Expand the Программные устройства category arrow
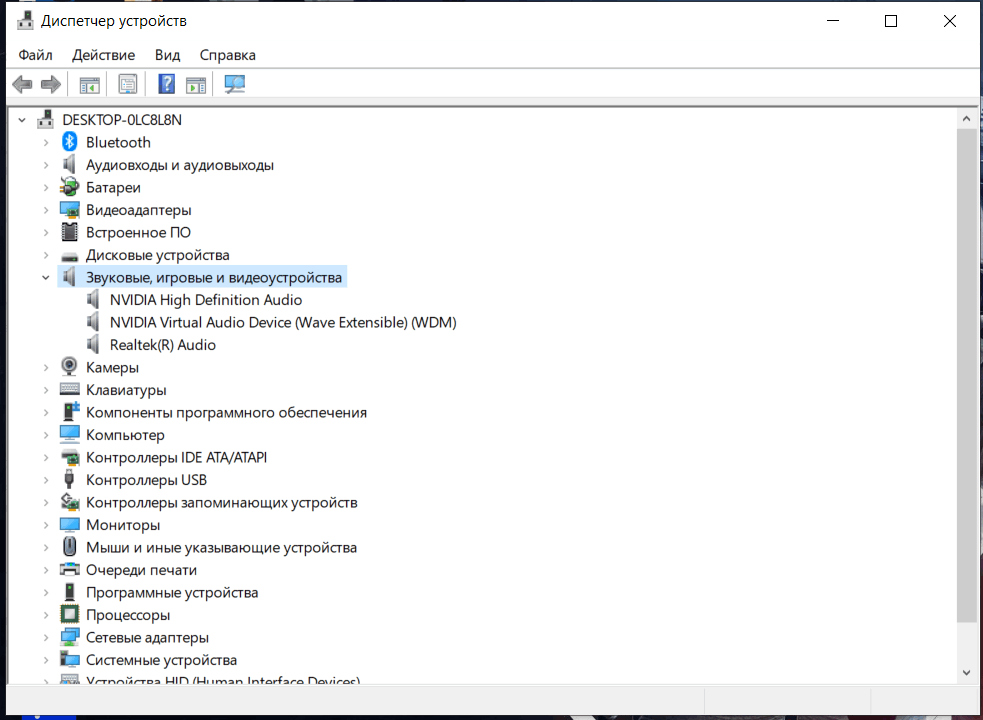The image size is (983, 720). [x=46, y=593]
